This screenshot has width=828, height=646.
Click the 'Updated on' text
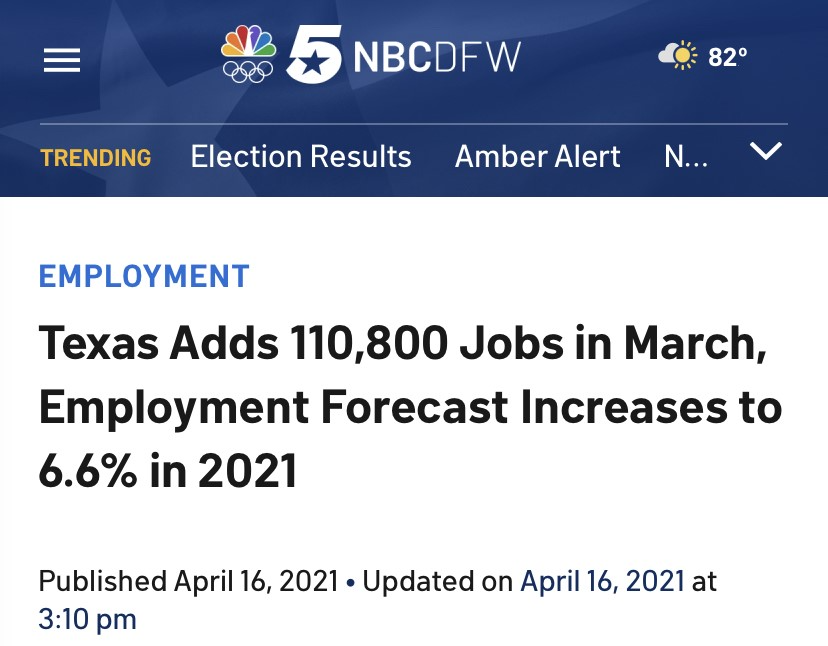coord(437,581)
